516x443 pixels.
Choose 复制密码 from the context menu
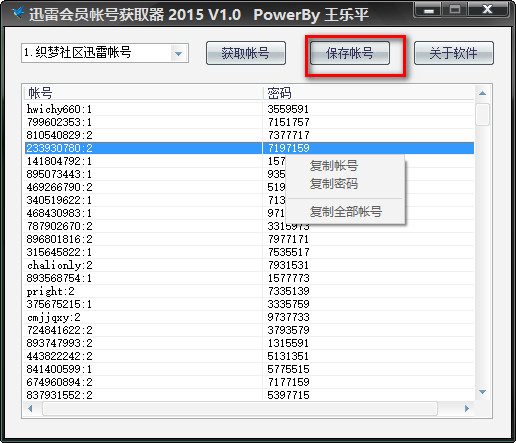pyautogui.click(x=334, y=184)
